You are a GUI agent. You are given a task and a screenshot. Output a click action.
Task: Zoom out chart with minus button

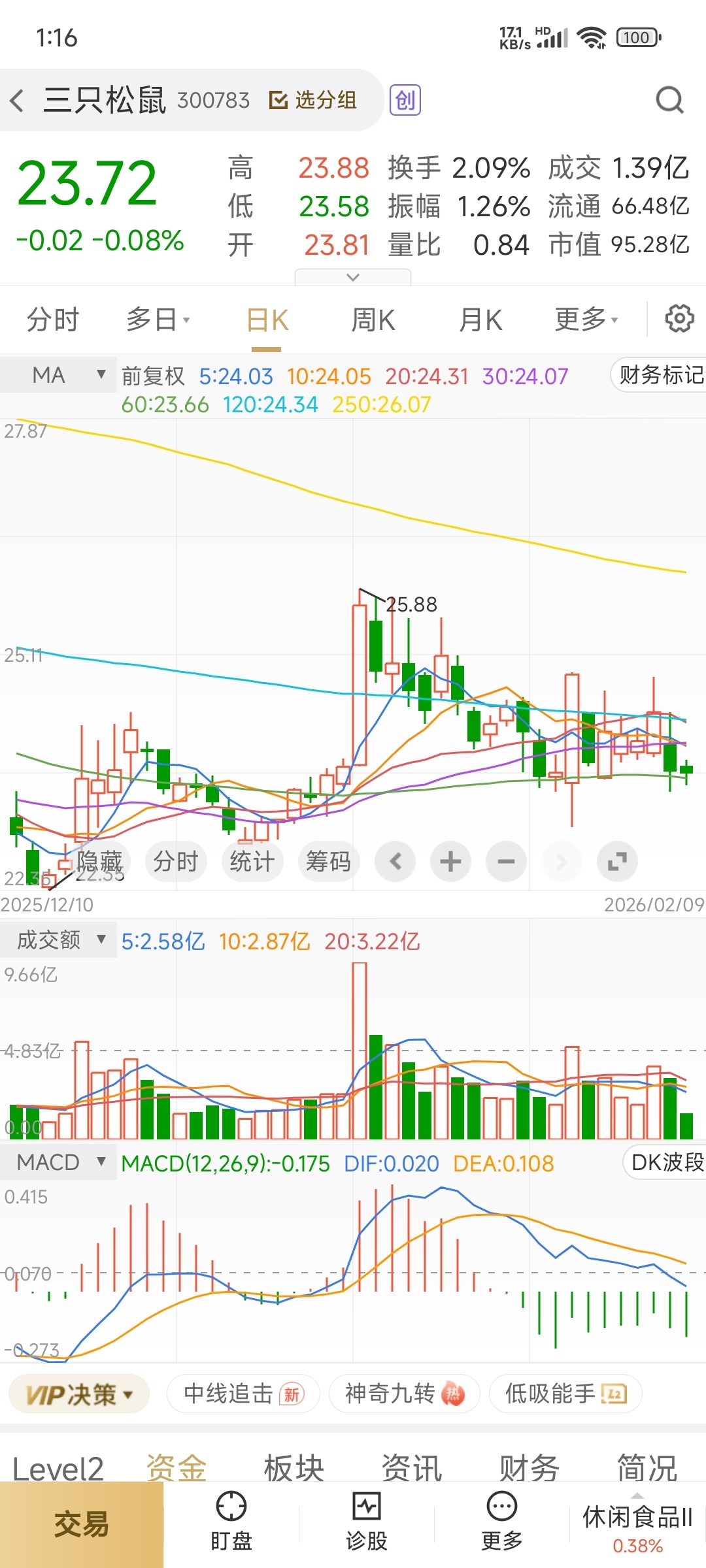pyautogui.click(x=506, y=861)
